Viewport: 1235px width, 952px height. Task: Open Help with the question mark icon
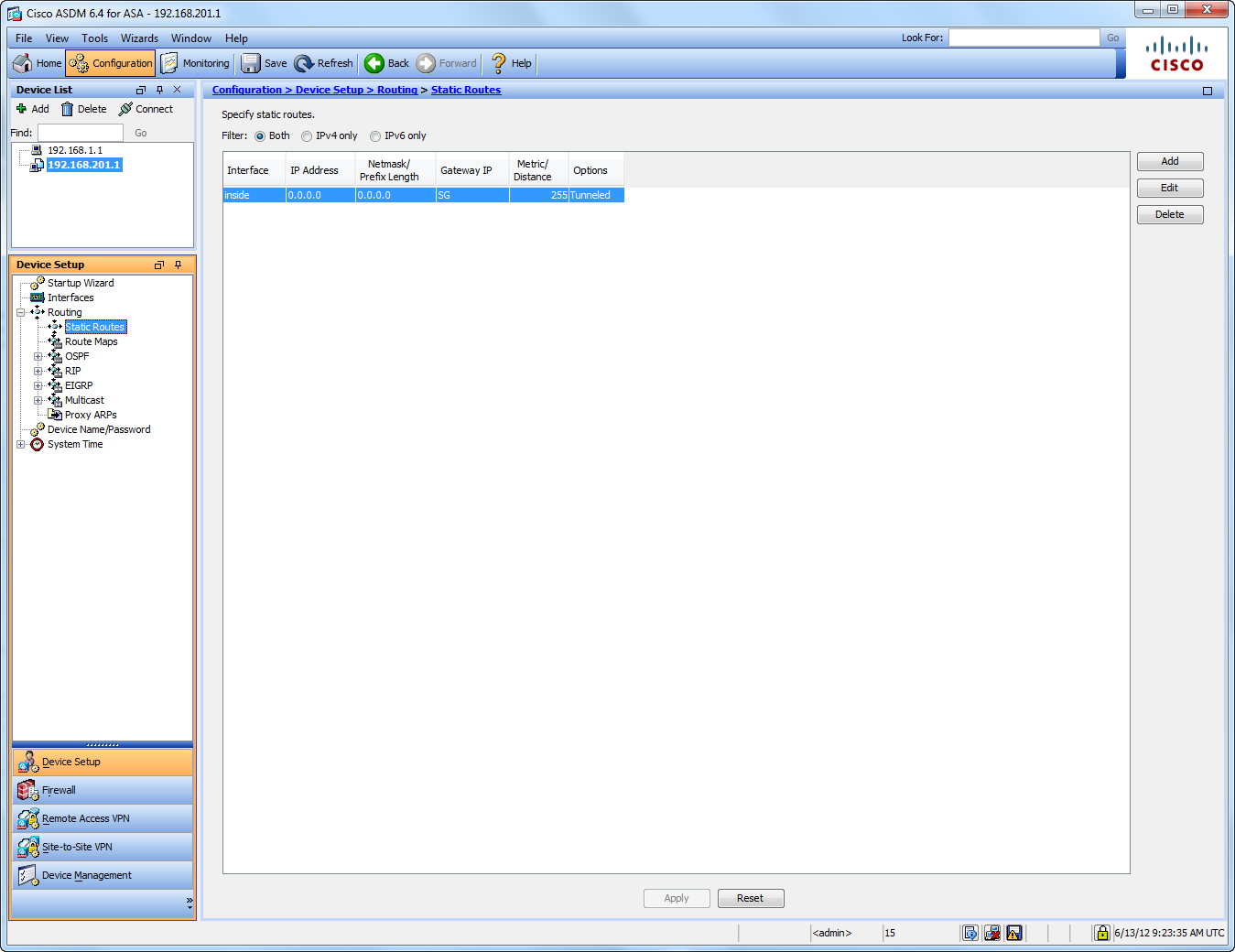[x=511, y=63]
